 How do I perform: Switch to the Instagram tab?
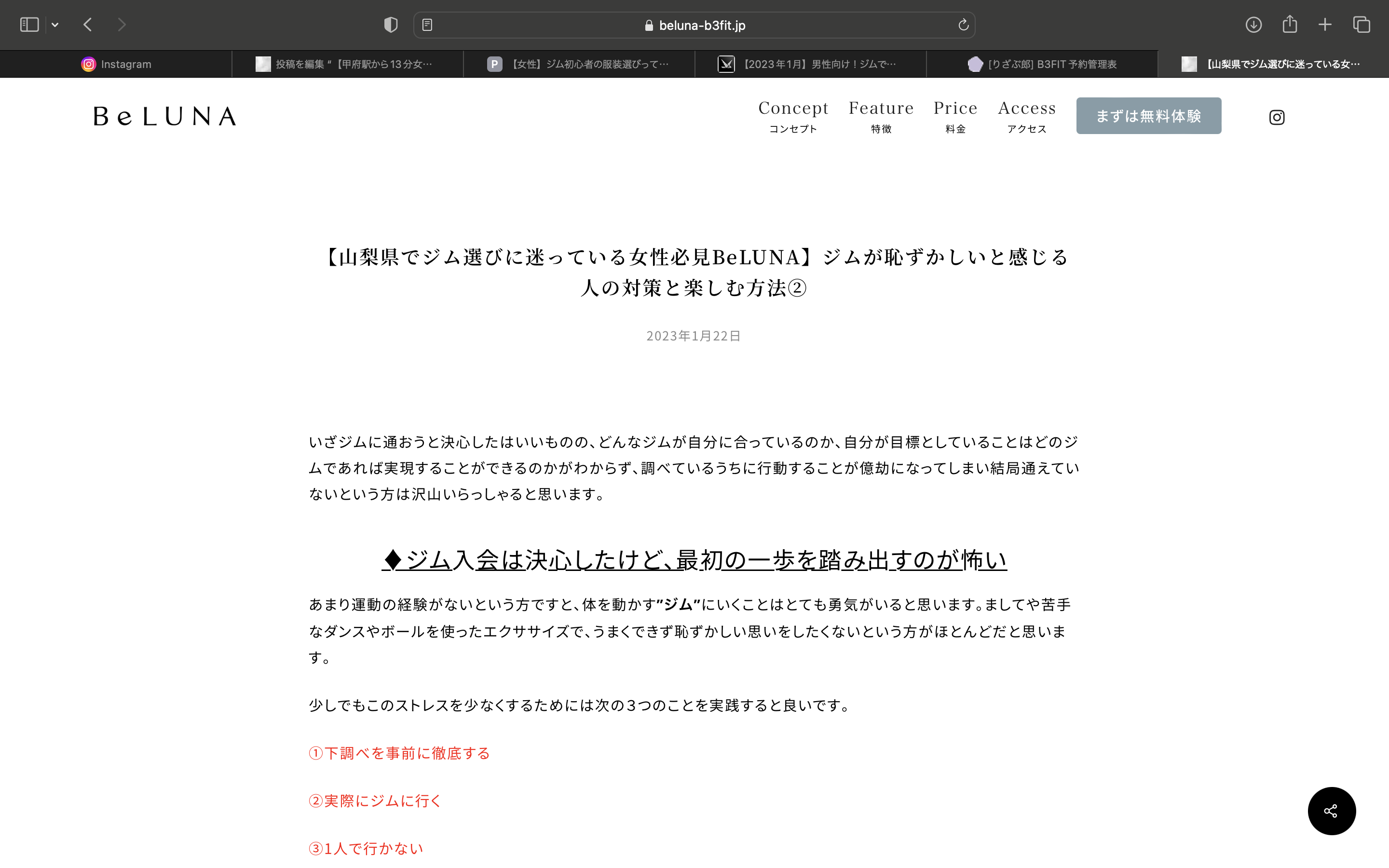click(116, 64)
